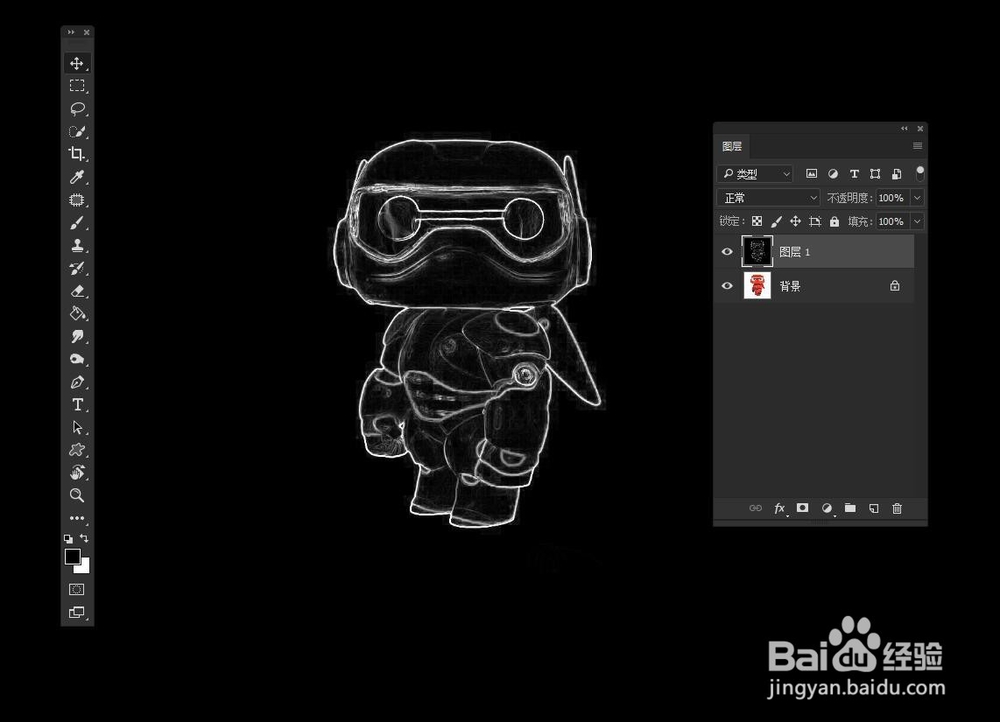Click the black foreground color swatch
Viewport: 1000px width, 722px height.
click(x=72, y=556)
